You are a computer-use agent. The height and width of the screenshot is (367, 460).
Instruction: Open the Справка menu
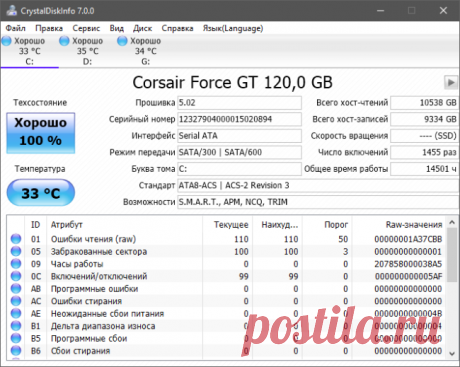177,28
